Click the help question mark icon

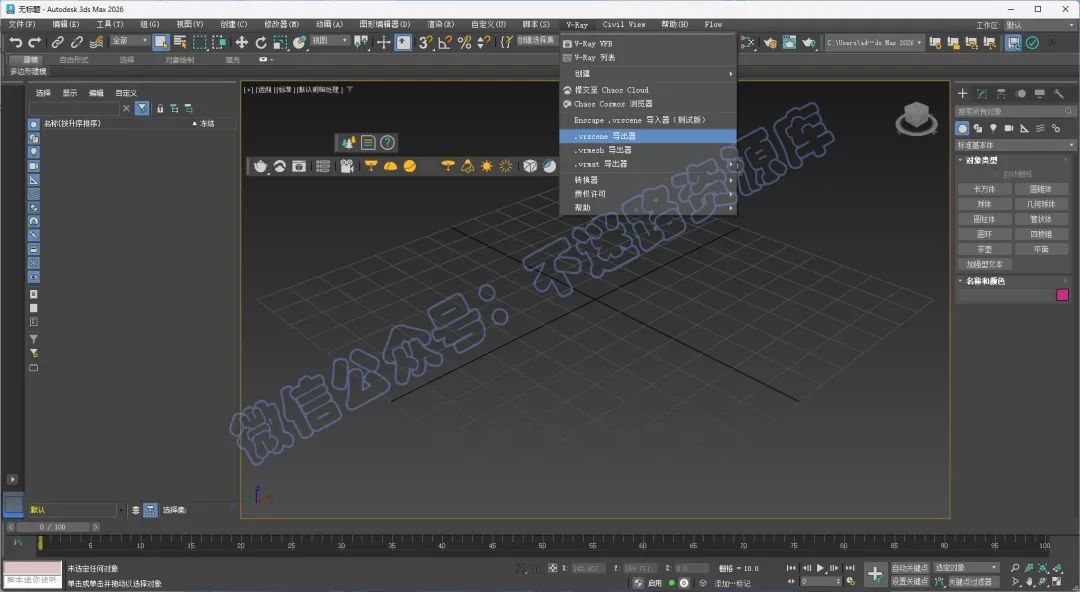coord(388,143)
